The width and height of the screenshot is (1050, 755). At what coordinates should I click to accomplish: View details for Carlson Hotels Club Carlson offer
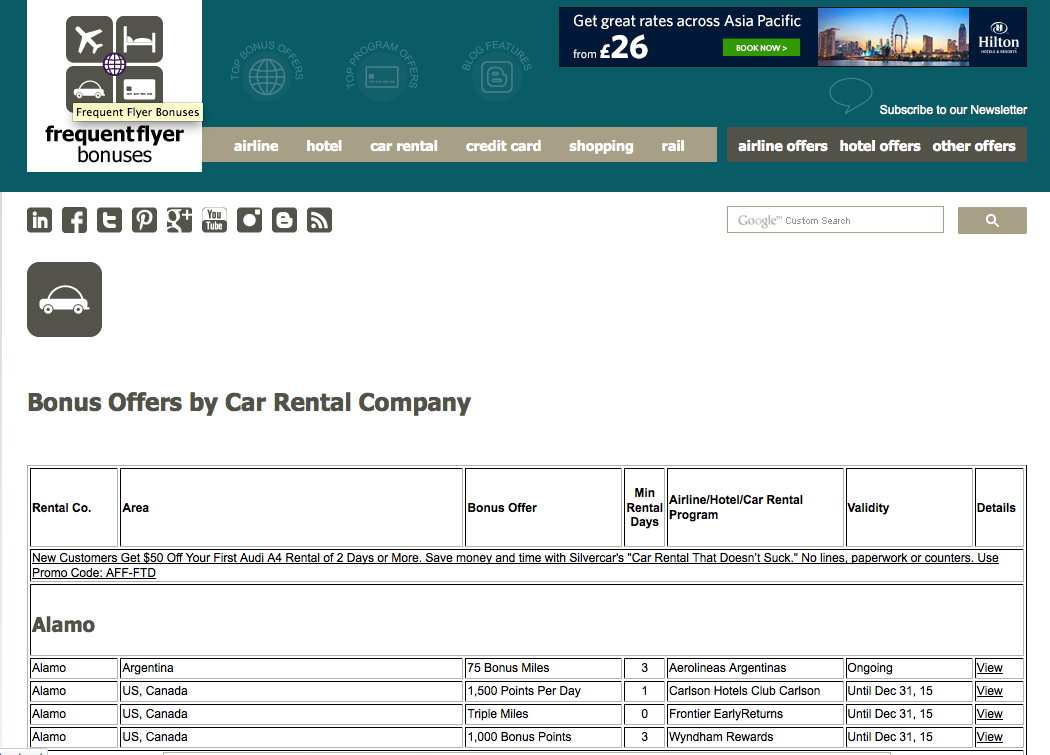[x=989, y=691]
